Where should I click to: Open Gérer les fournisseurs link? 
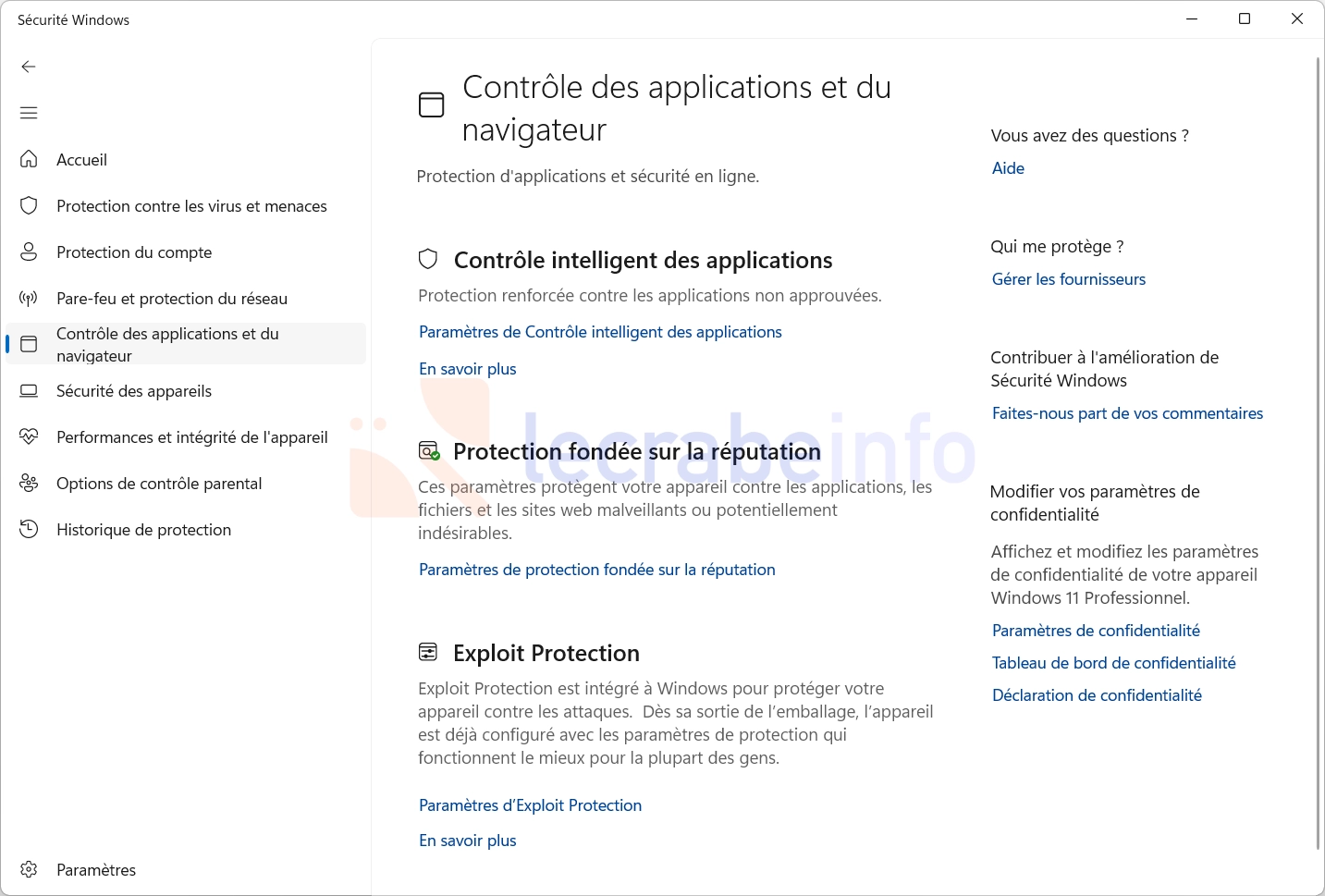(1068, 279)
